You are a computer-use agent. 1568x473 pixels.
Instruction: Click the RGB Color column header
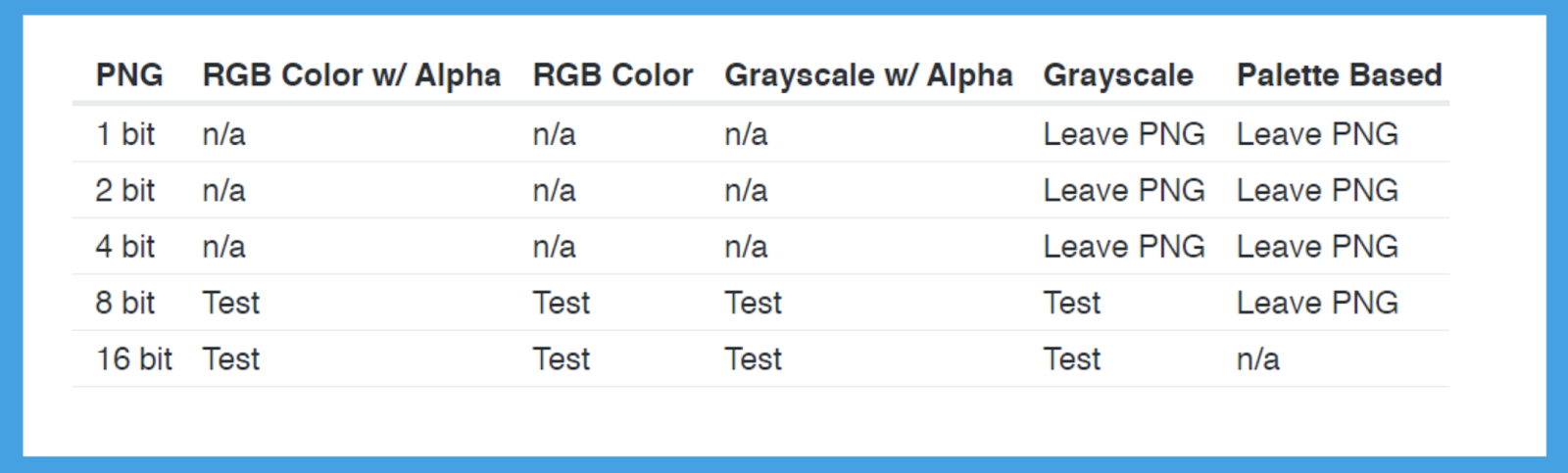tap(612, 75)
